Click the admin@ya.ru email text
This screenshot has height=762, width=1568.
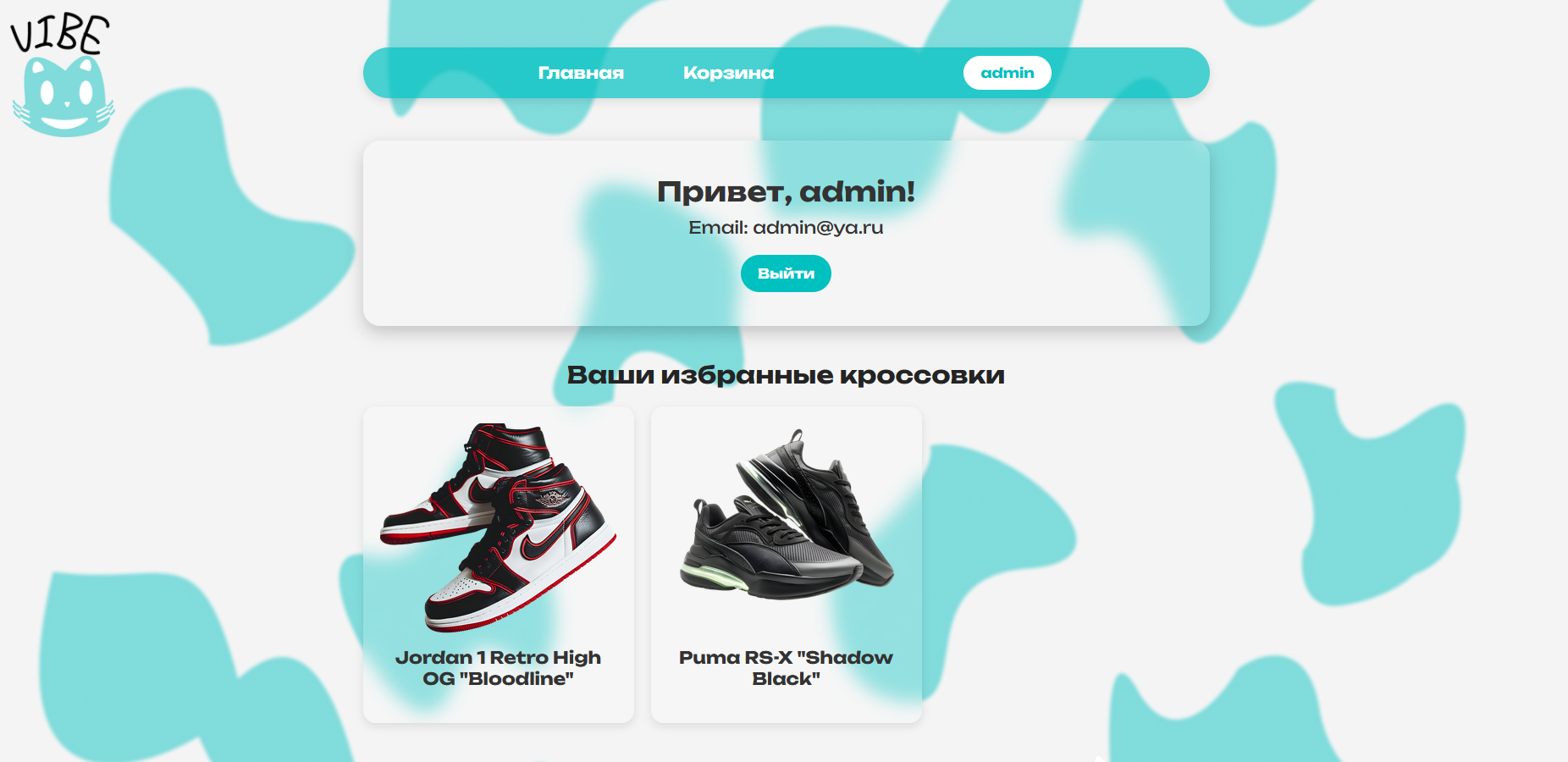pyautogui.click(x=786, y=228)
